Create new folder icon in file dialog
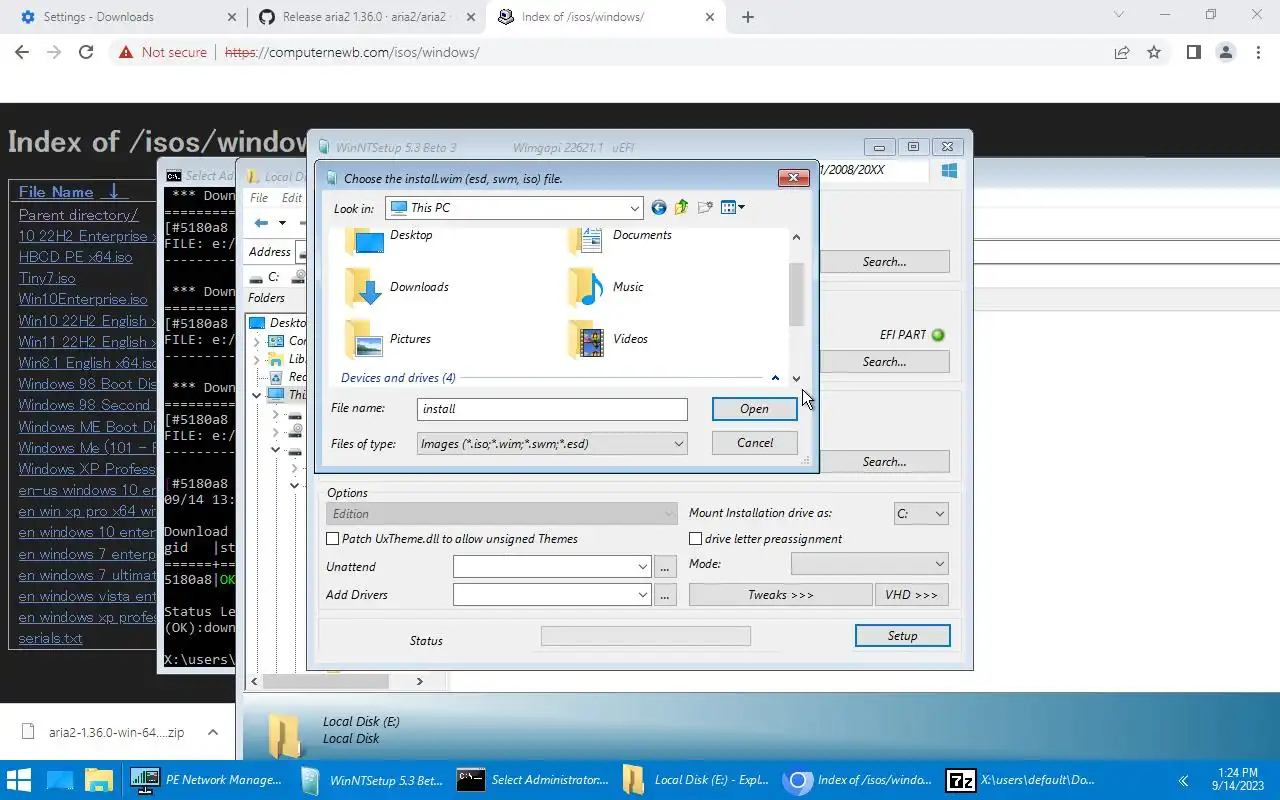The image size is (1280, 800). tap(705, 207)
